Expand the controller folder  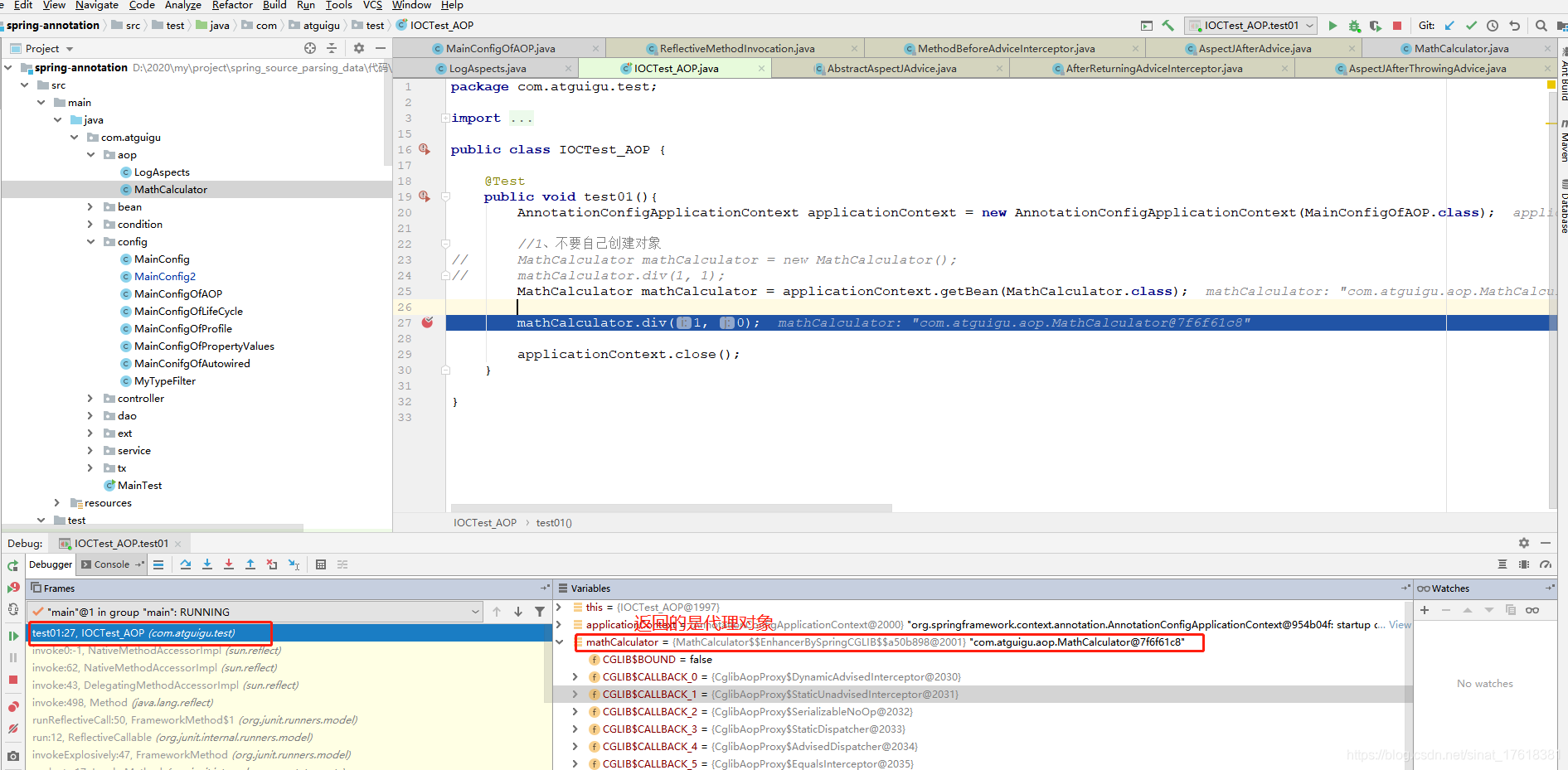click(x=91, y=399)
